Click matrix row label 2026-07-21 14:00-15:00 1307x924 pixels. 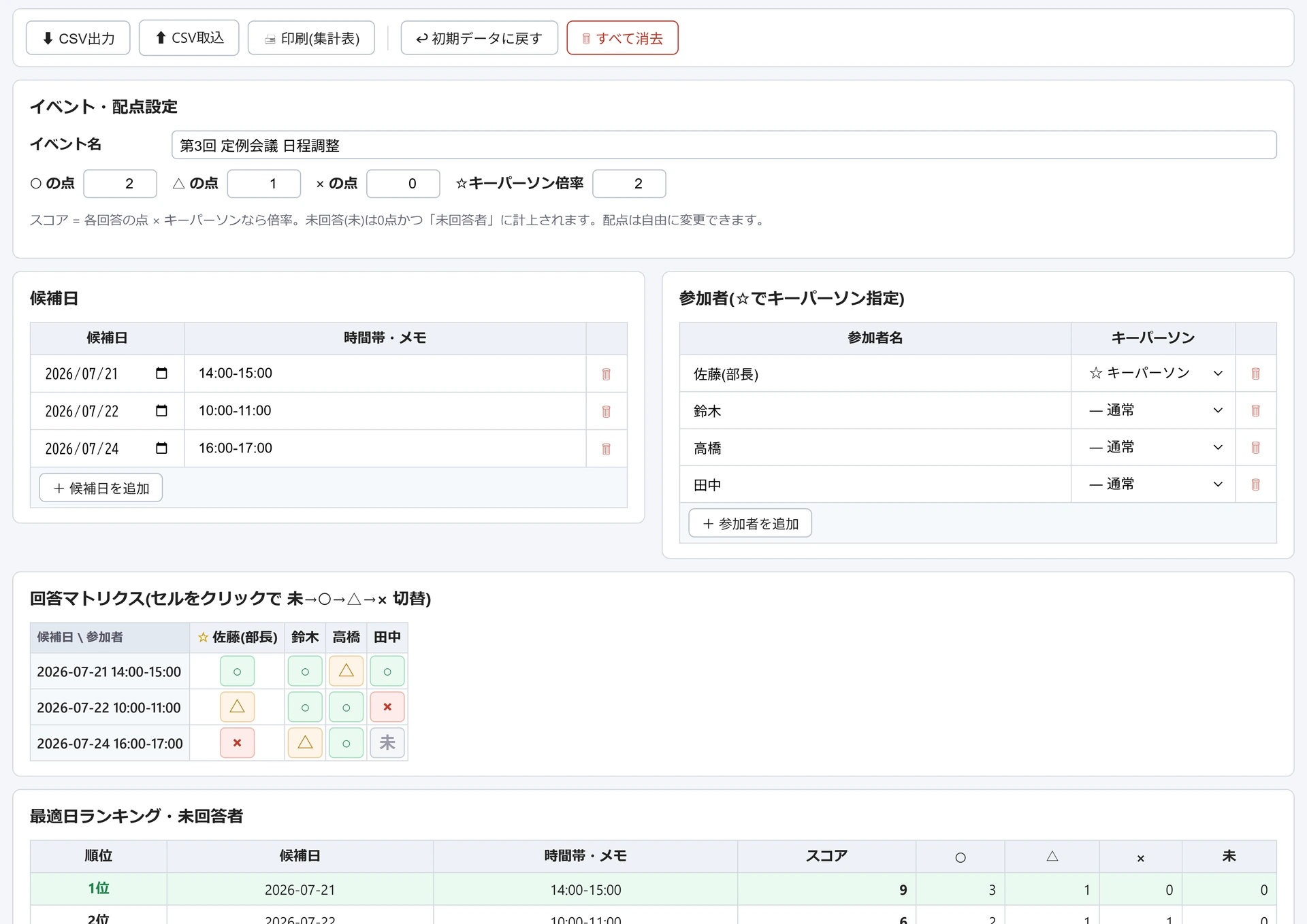pos(109,672)
